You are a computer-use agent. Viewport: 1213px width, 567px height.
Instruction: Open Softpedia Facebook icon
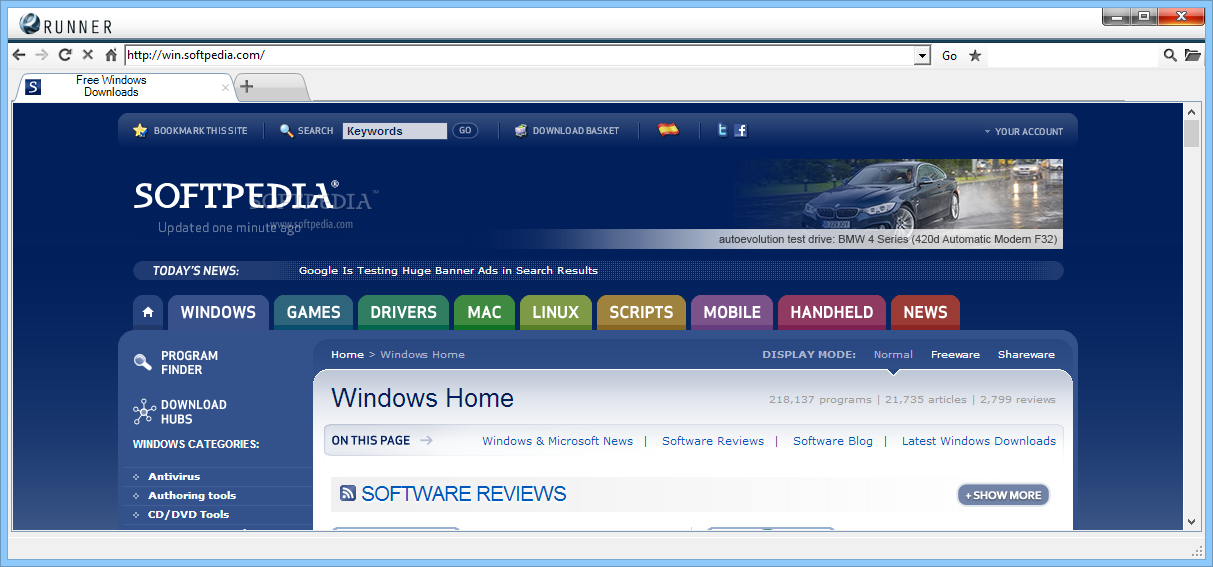pos(741,130)
